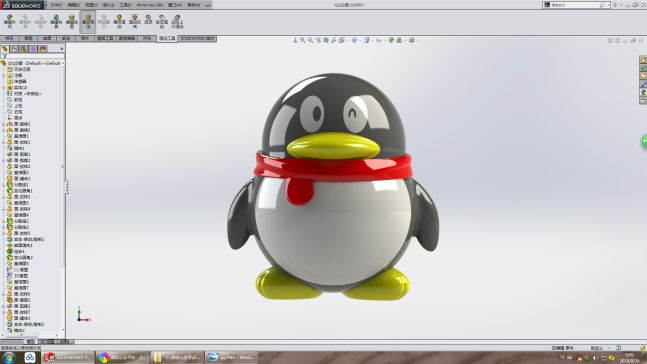
Task: Click the SOLIDWORKS search box
Action: pos(575,5)
